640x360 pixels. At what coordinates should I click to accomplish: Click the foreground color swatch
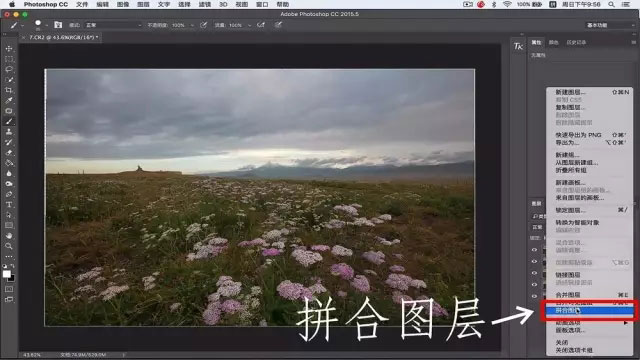tap(6, 274)
